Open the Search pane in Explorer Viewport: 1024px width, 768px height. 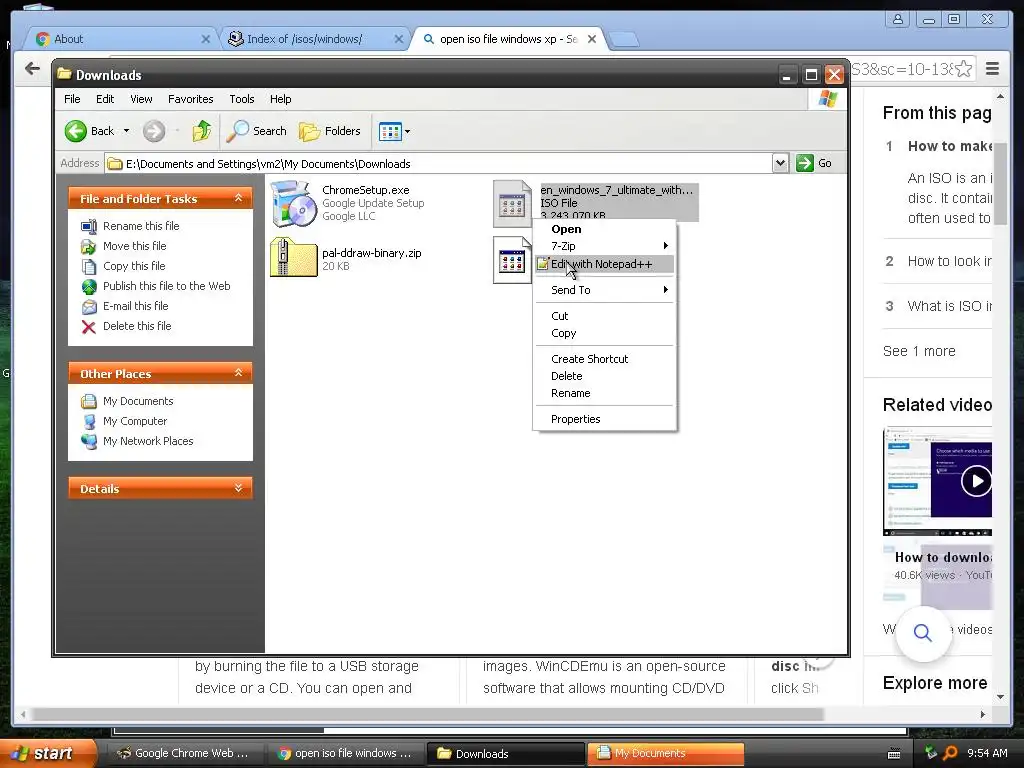click(x=257, y=131)
